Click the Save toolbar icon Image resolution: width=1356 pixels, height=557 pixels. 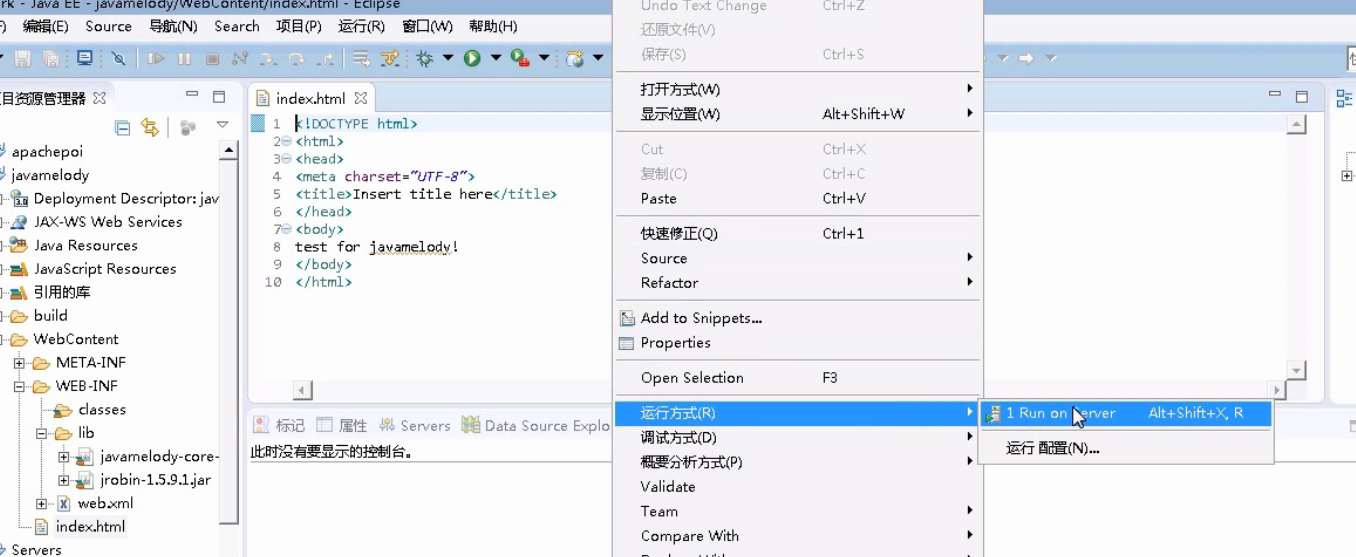(x=23, y=59)
